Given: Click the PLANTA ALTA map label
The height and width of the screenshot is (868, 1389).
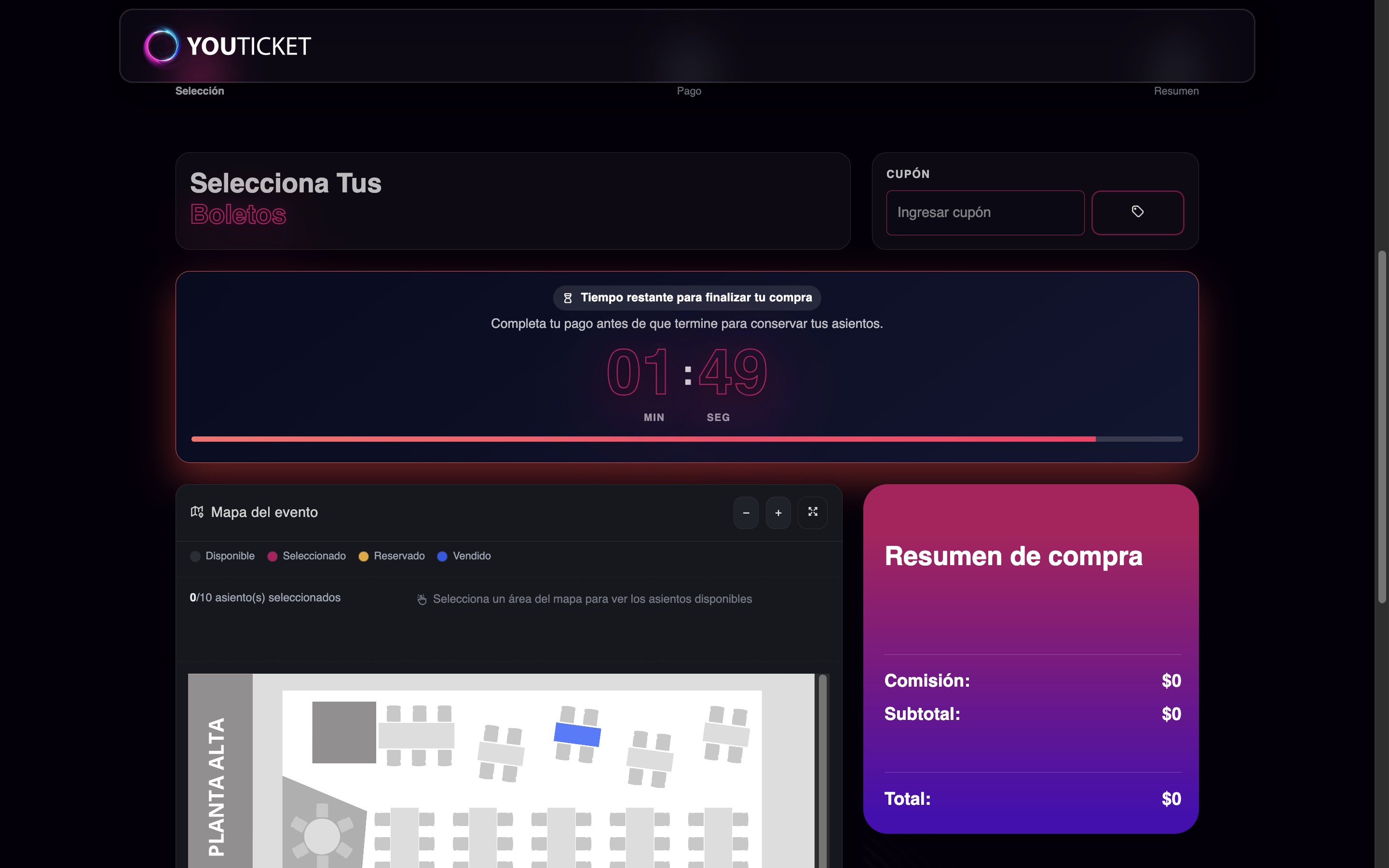Looking at the screenshot, I should (217, 787).
